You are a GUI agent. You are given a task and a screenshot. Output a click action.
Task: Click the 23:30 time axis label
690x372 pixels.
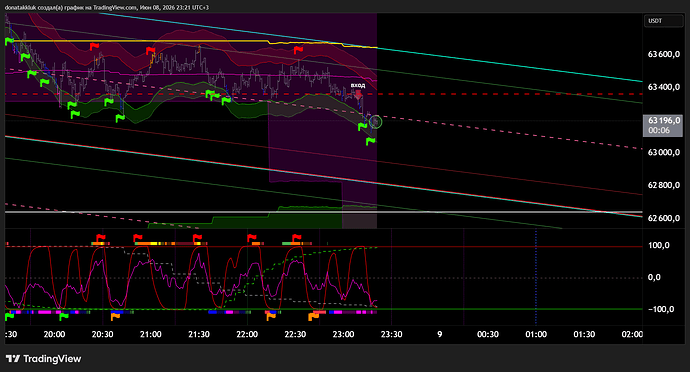tap(392, 335)
